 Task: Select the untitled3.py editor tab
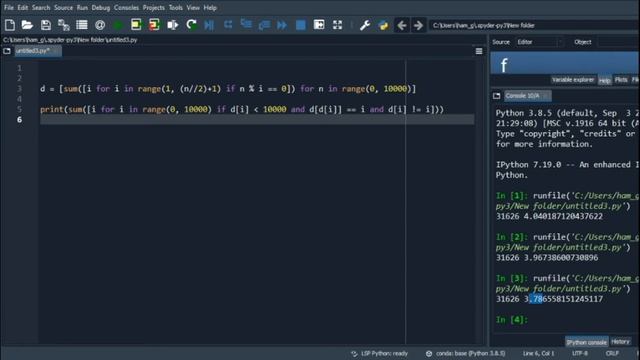click(x=38, y=51)
